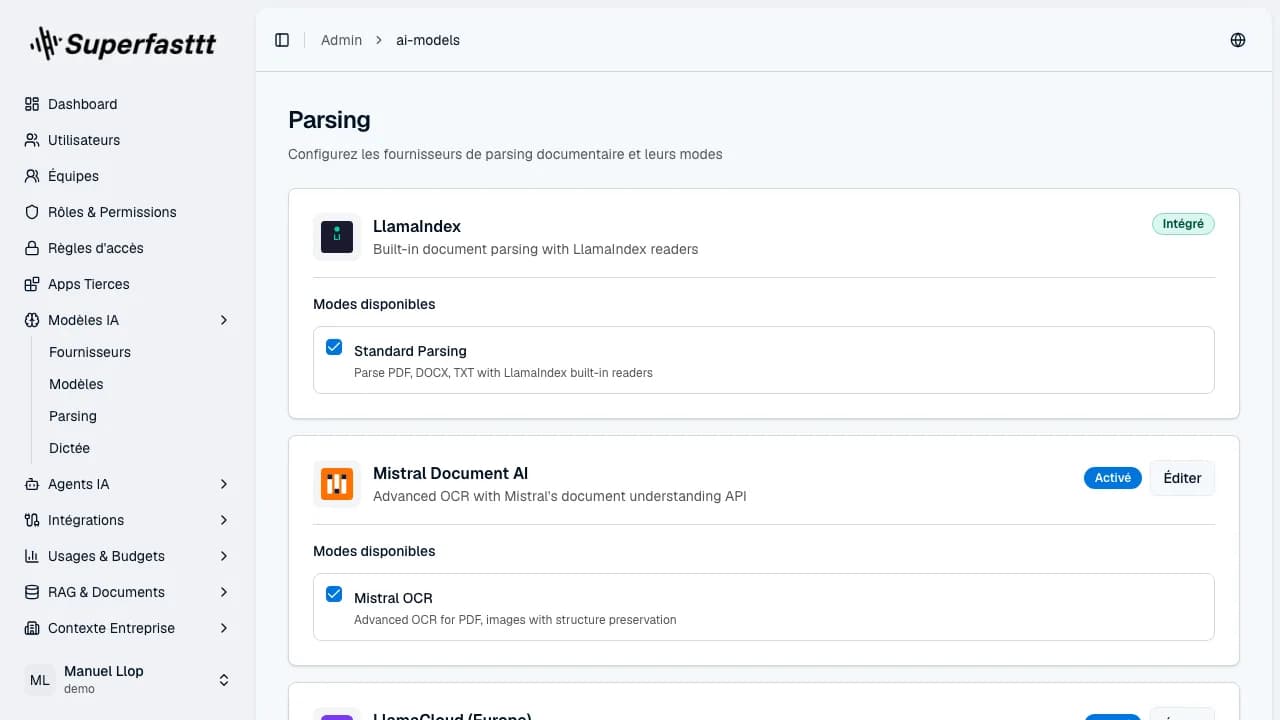This screenshot has height=720, width=1280.
Task: Expand the Agents IA chevron
Action: point(224,484)
